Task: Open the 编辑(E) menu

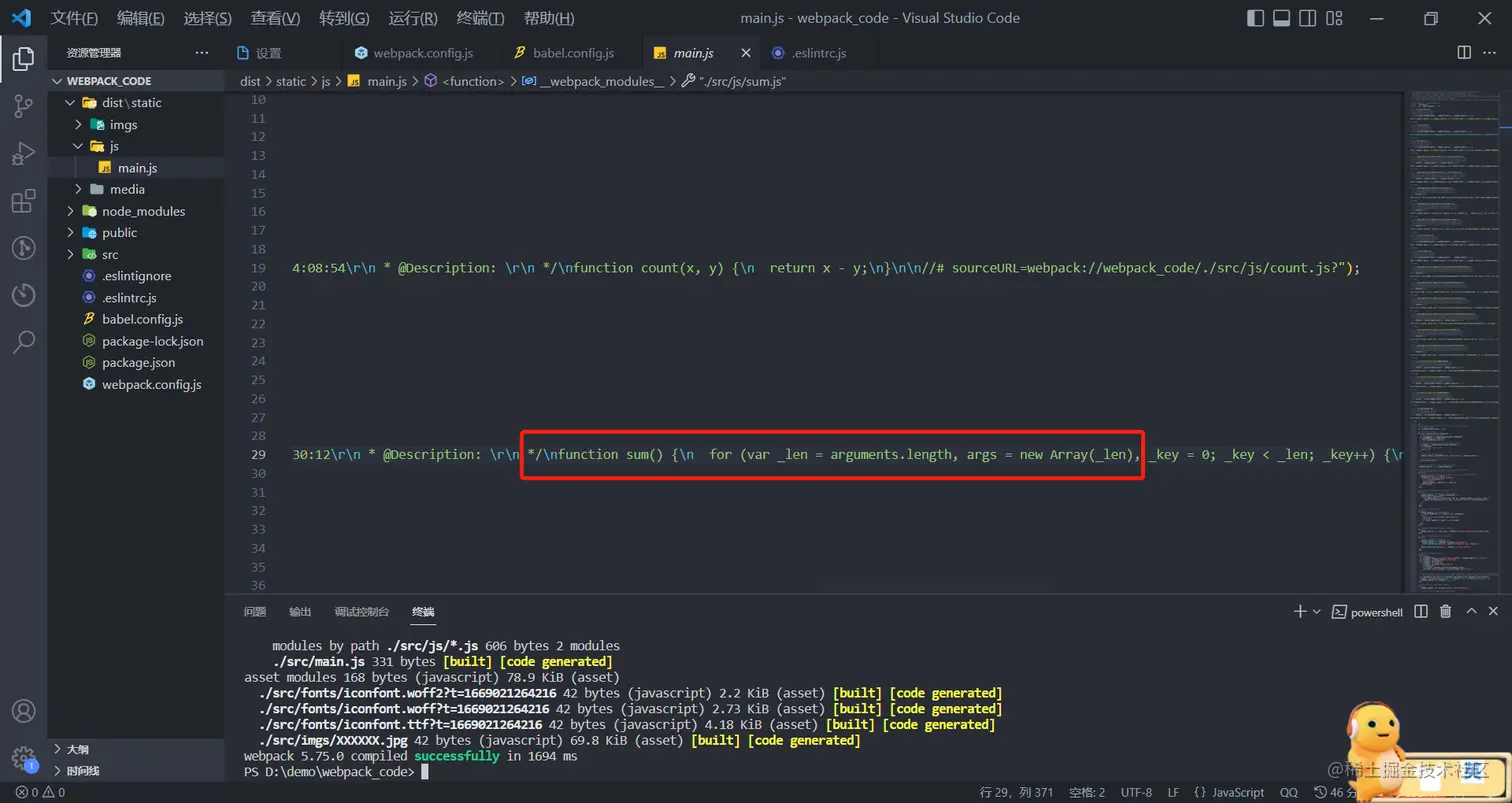Action: click(x=141, y=18)
